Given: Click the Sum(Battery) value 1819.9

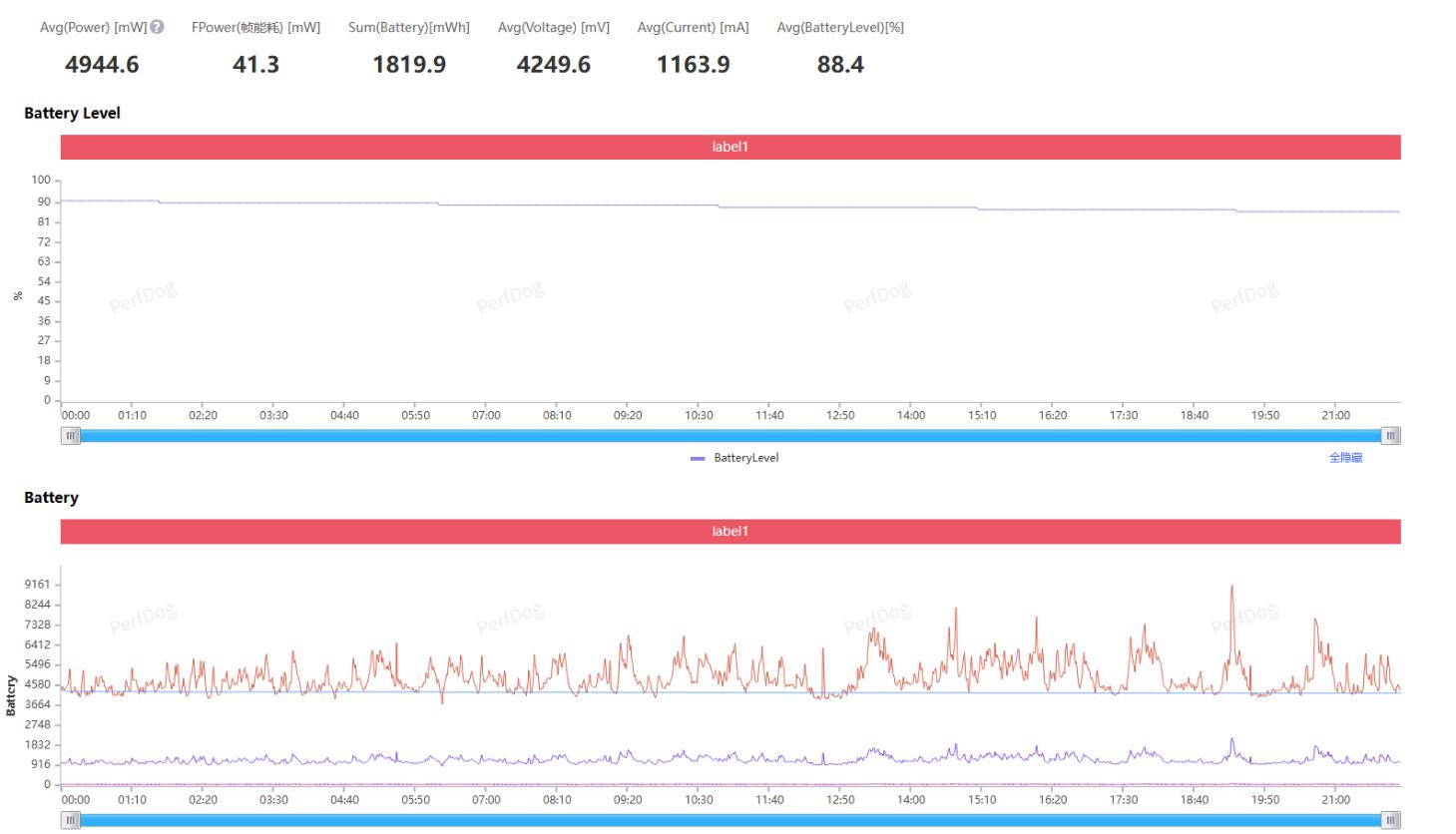Looking at the screenshot, I should pyautogui.click(x=409, y=65).
